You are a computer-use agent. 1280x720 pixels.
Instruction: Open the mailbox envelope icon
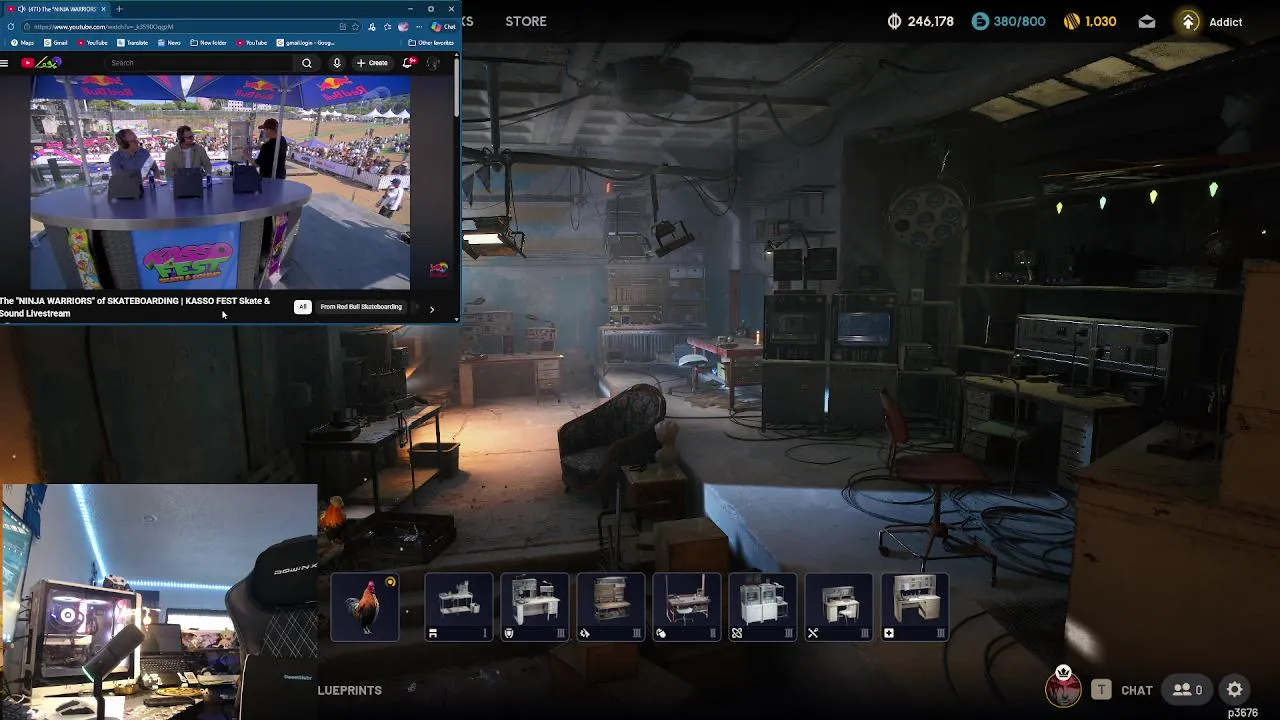pos(1147,21)
